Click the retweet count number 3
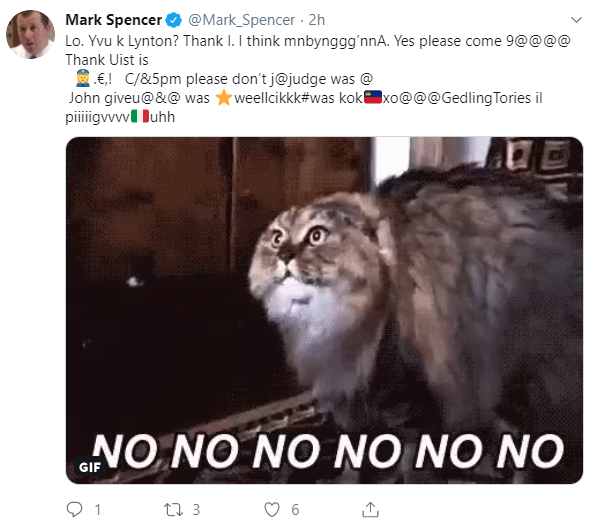Image resolution: width=590 pixels, height=525 pixels. tap(196, 510)
